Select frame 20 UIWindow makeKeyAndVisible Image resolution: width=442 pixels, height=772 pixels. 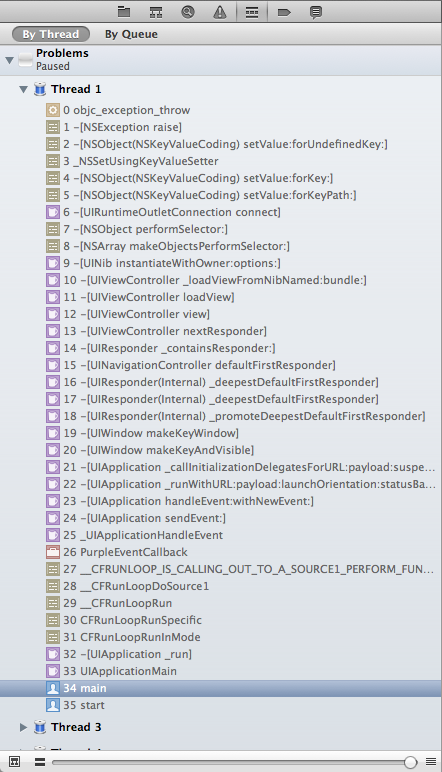tap(221, 450)
